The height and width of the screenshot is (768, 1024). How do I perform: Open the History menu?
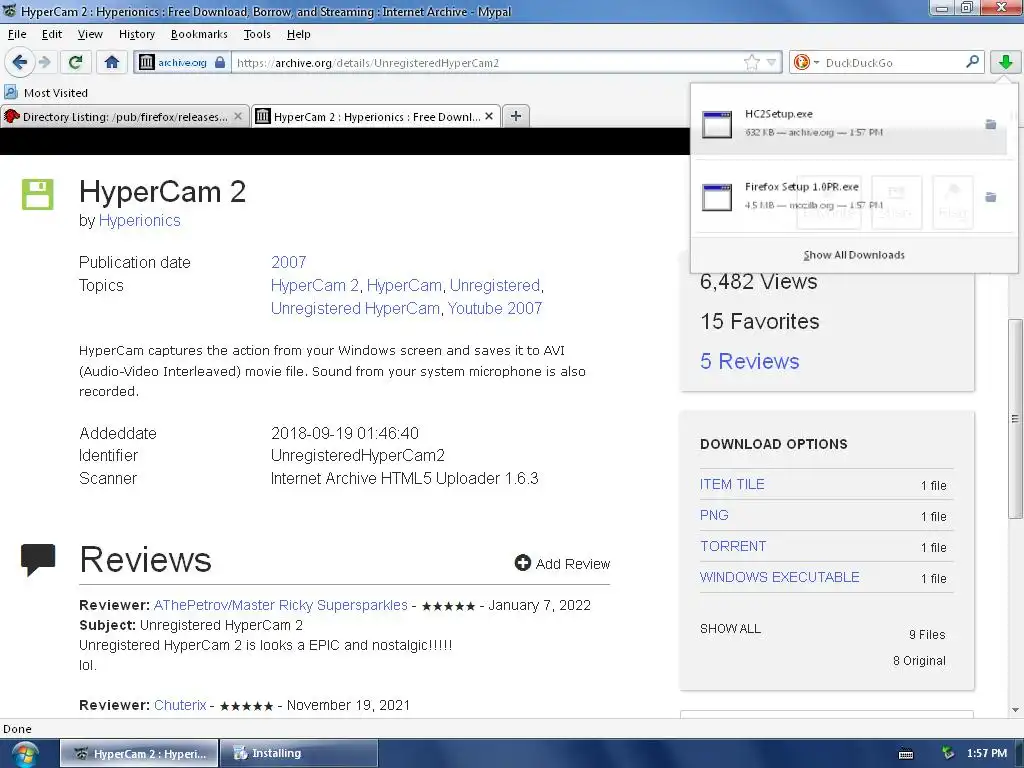click(136, 34)
